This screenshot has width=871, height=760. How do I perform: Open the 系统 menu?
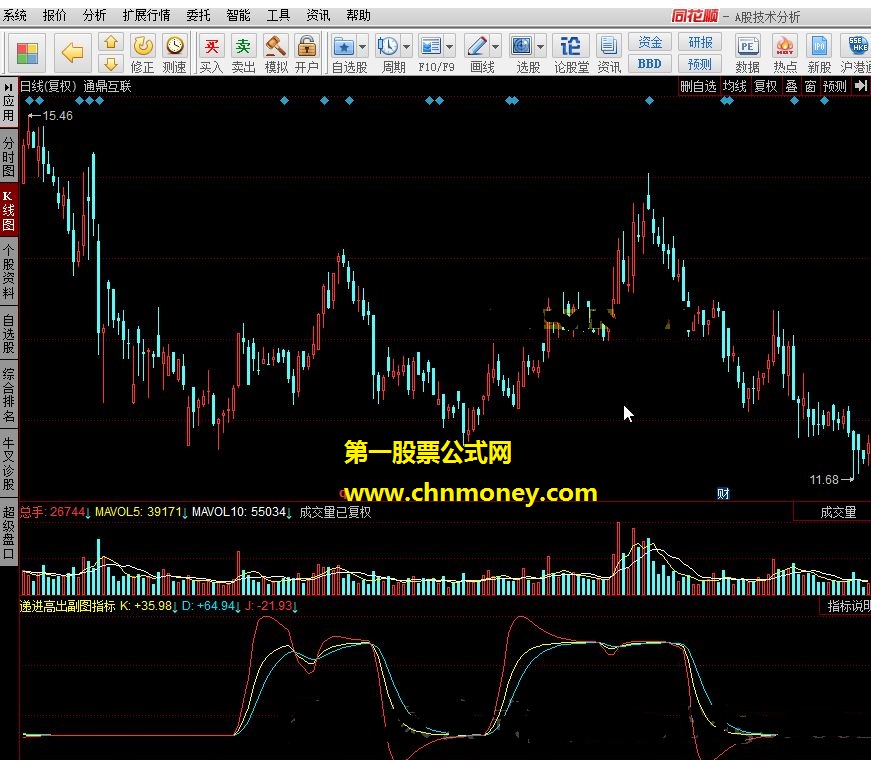(15, 16)
